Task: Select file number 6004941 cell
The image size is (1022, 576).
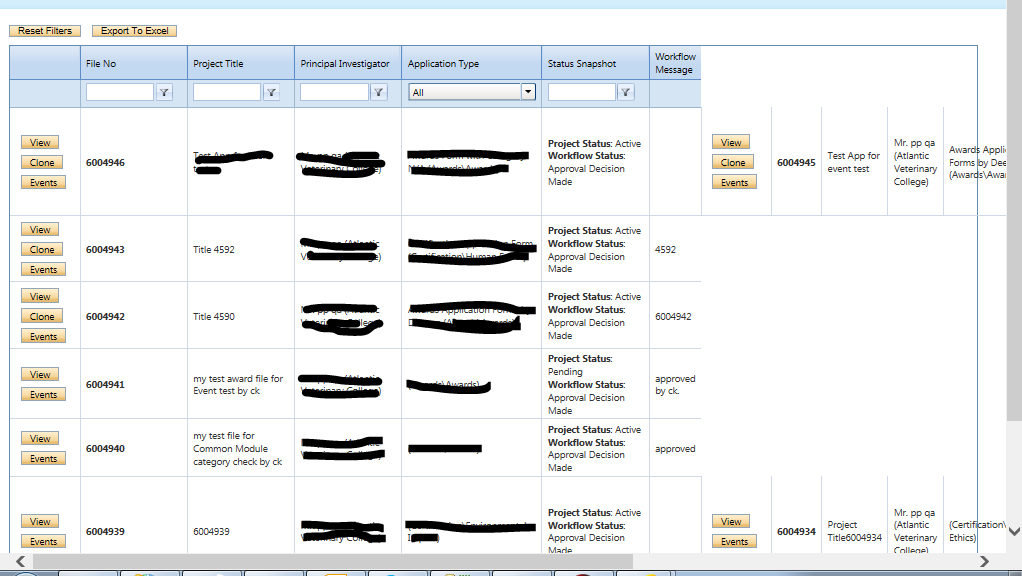Action: pyautogui.click(x=105, y=384)
